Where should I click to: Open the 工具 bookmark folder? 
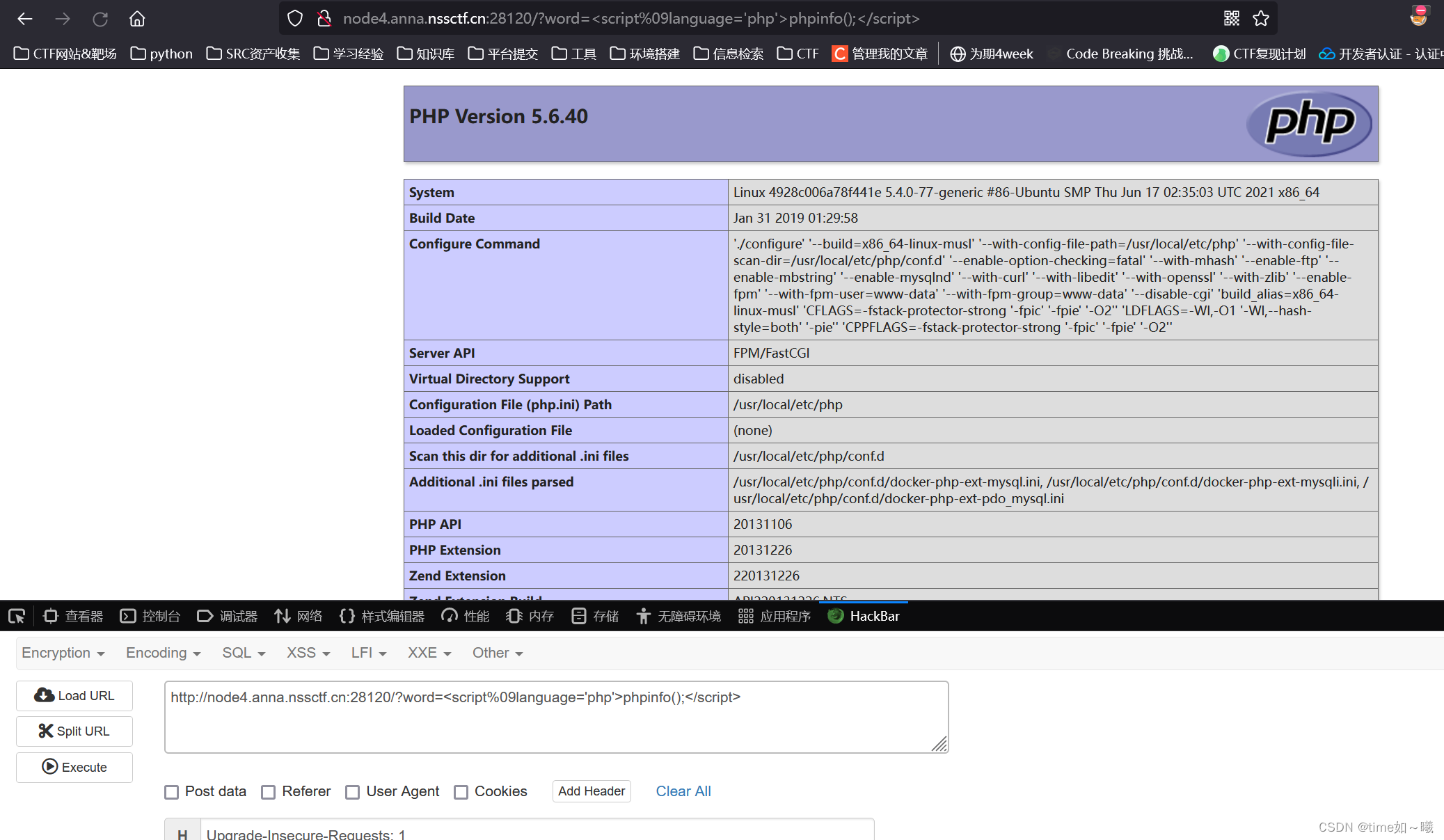574,54
